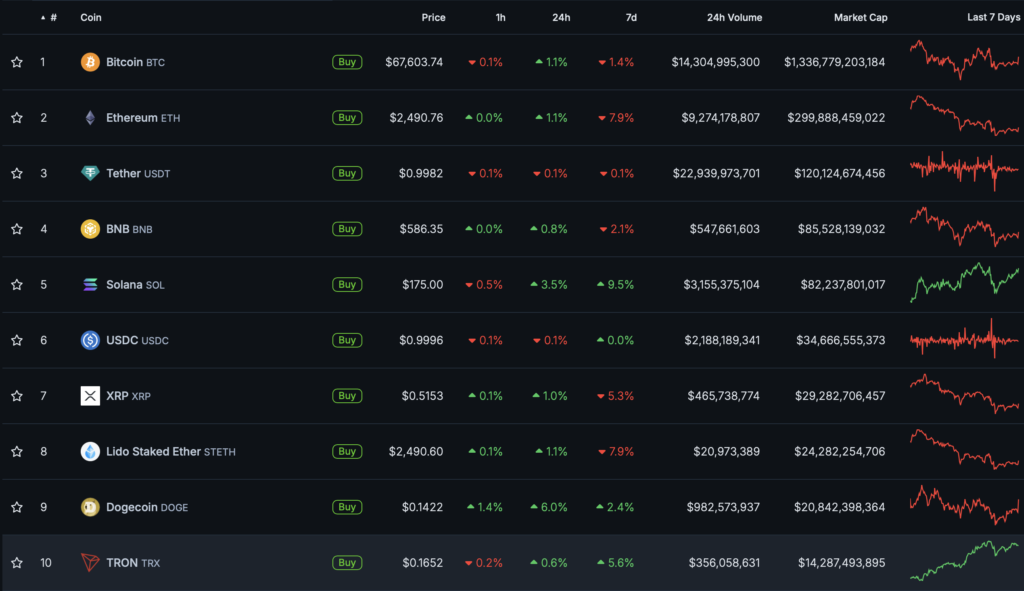Click the Solana logo icon

point(90,285)
